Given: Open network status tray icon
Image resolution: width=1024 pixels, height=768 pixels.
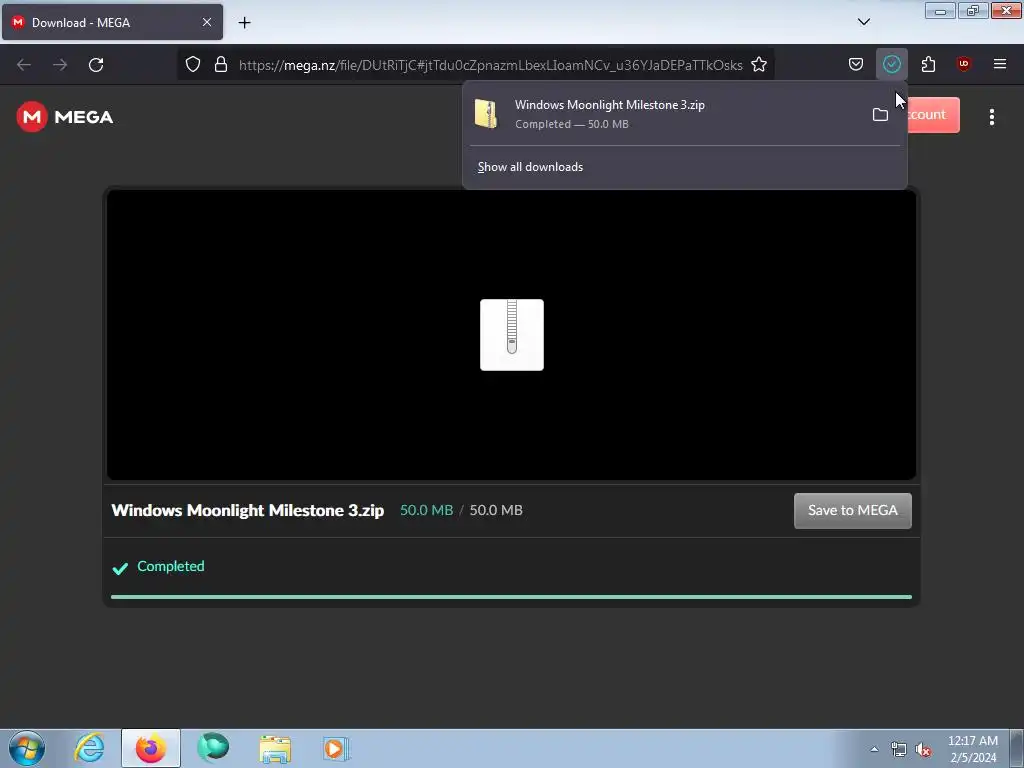Looking at the screenshot, I should (899, 749).
